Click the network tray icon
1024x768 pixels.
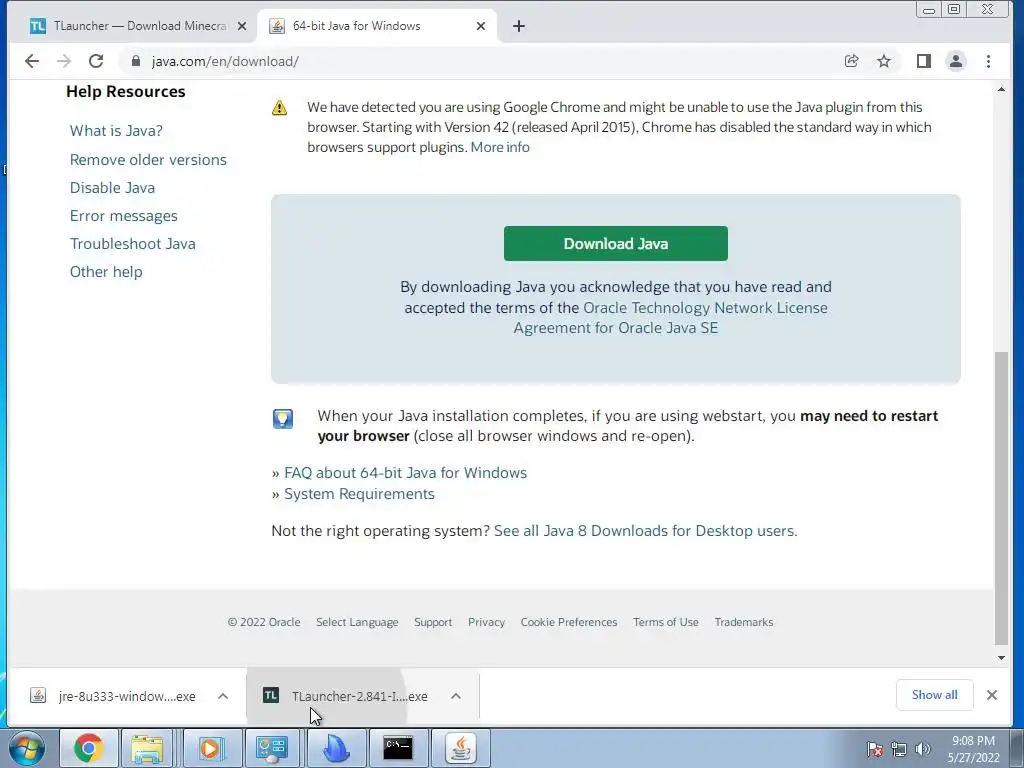(899, 749)
